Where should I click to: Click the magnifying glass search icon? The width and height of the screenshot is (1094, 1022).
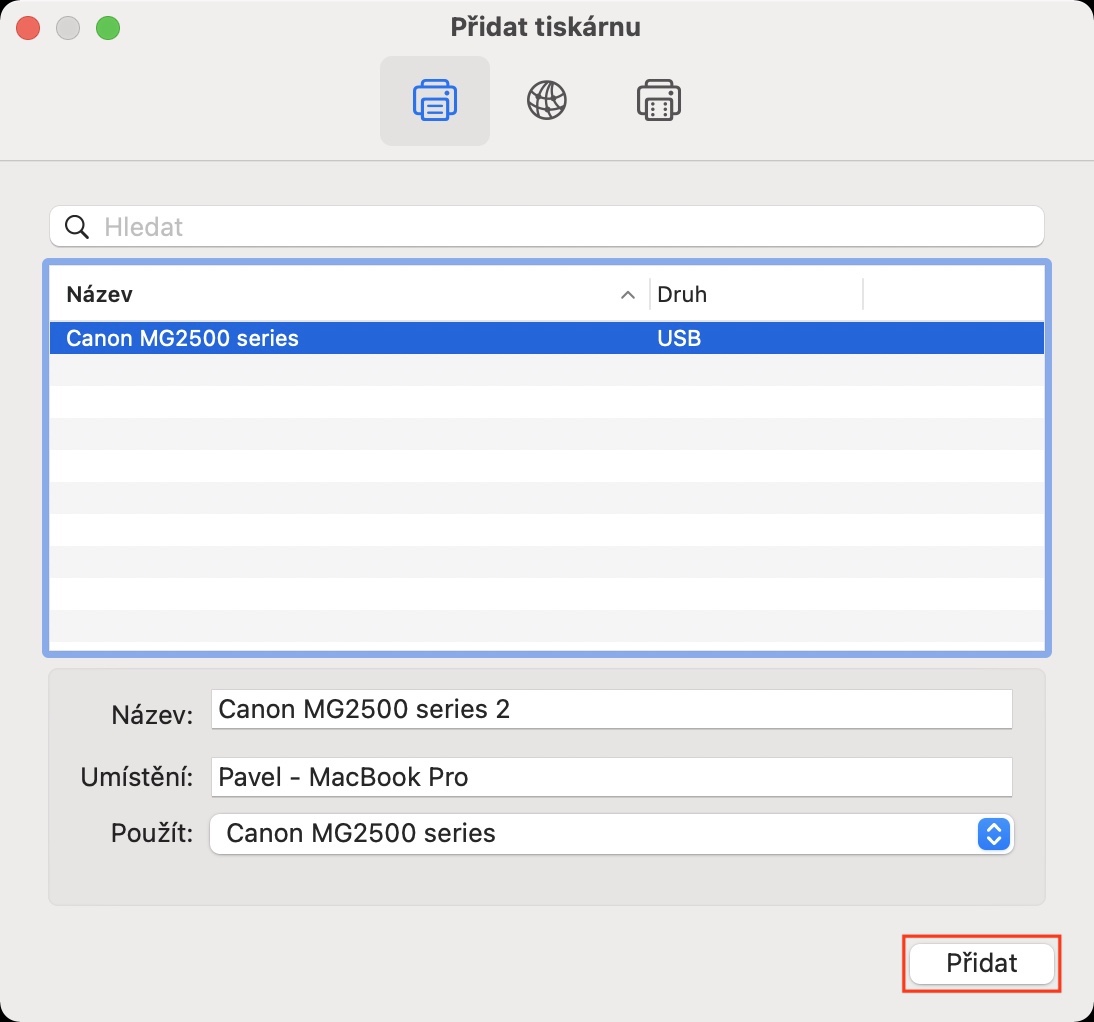coord(77,227)
